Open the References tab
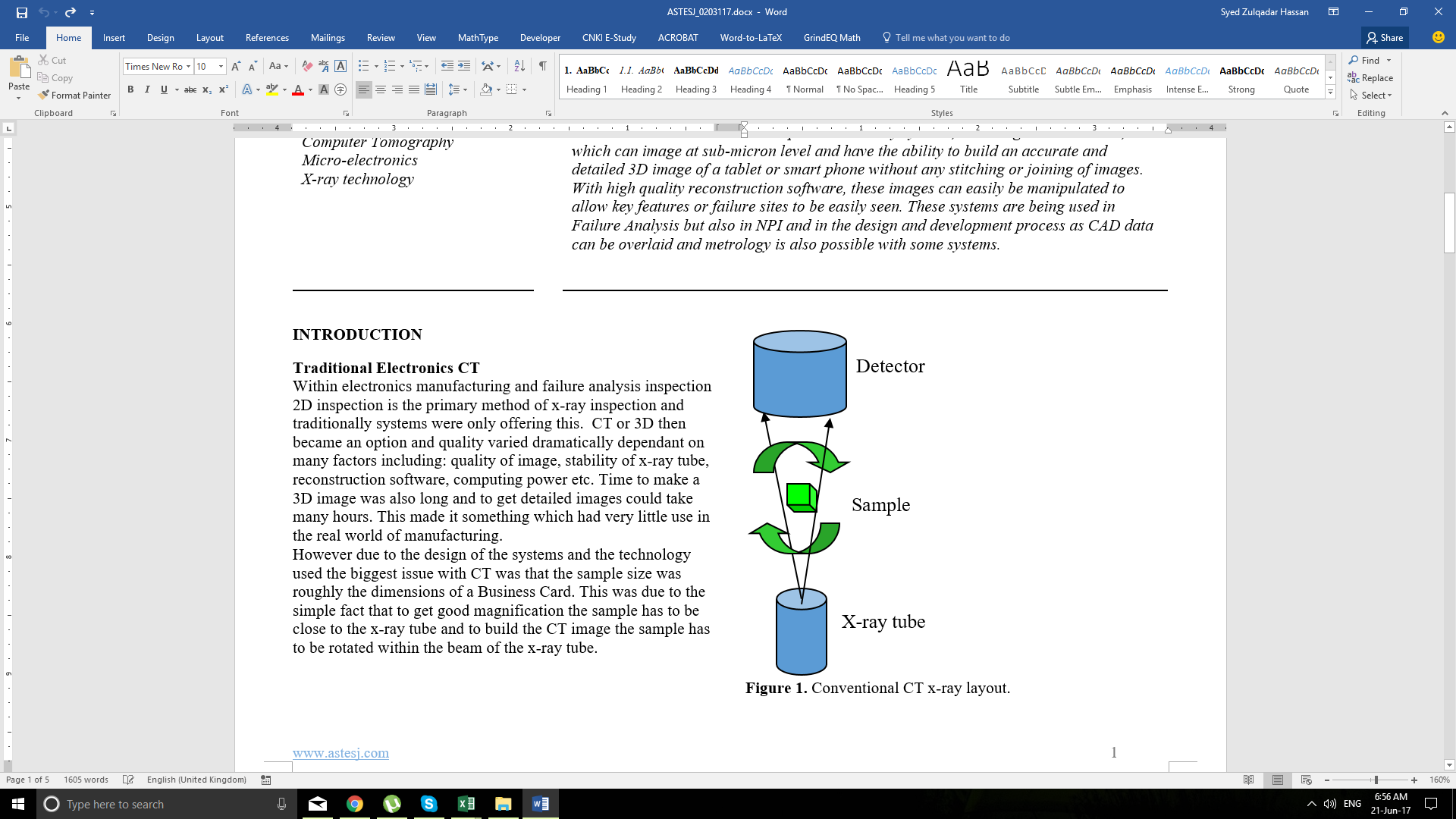This screenshot has width=1456, height=819. 267,37
